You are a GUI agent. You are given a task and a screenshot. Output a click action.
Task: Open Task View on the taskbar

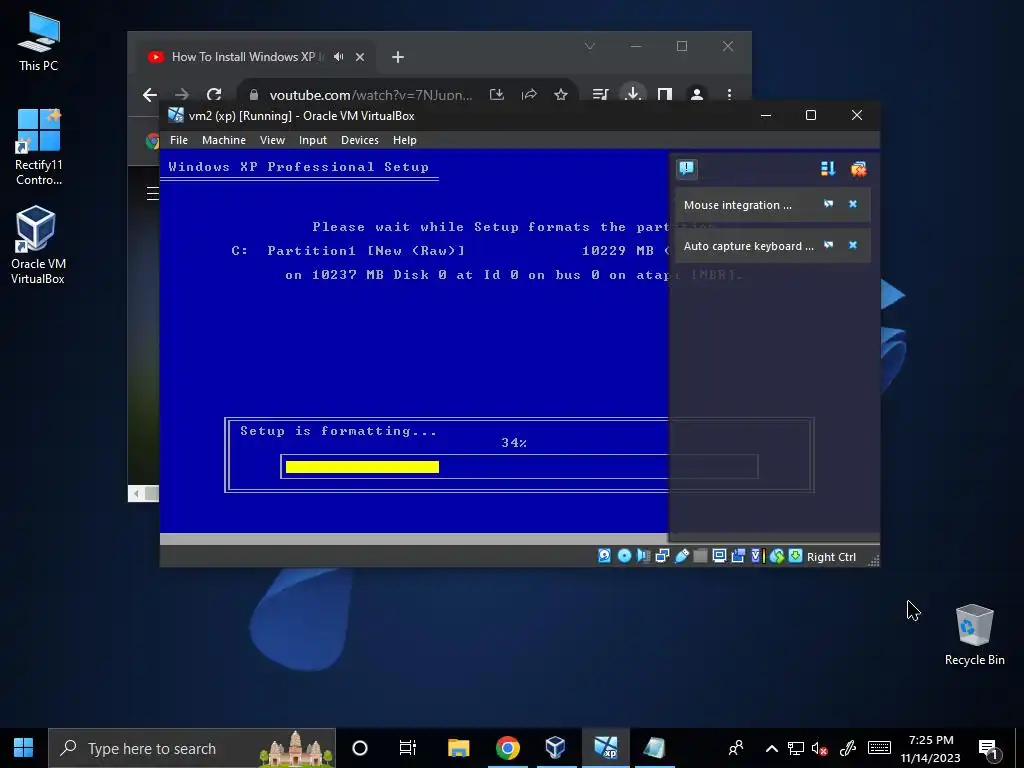click(408, 748)
